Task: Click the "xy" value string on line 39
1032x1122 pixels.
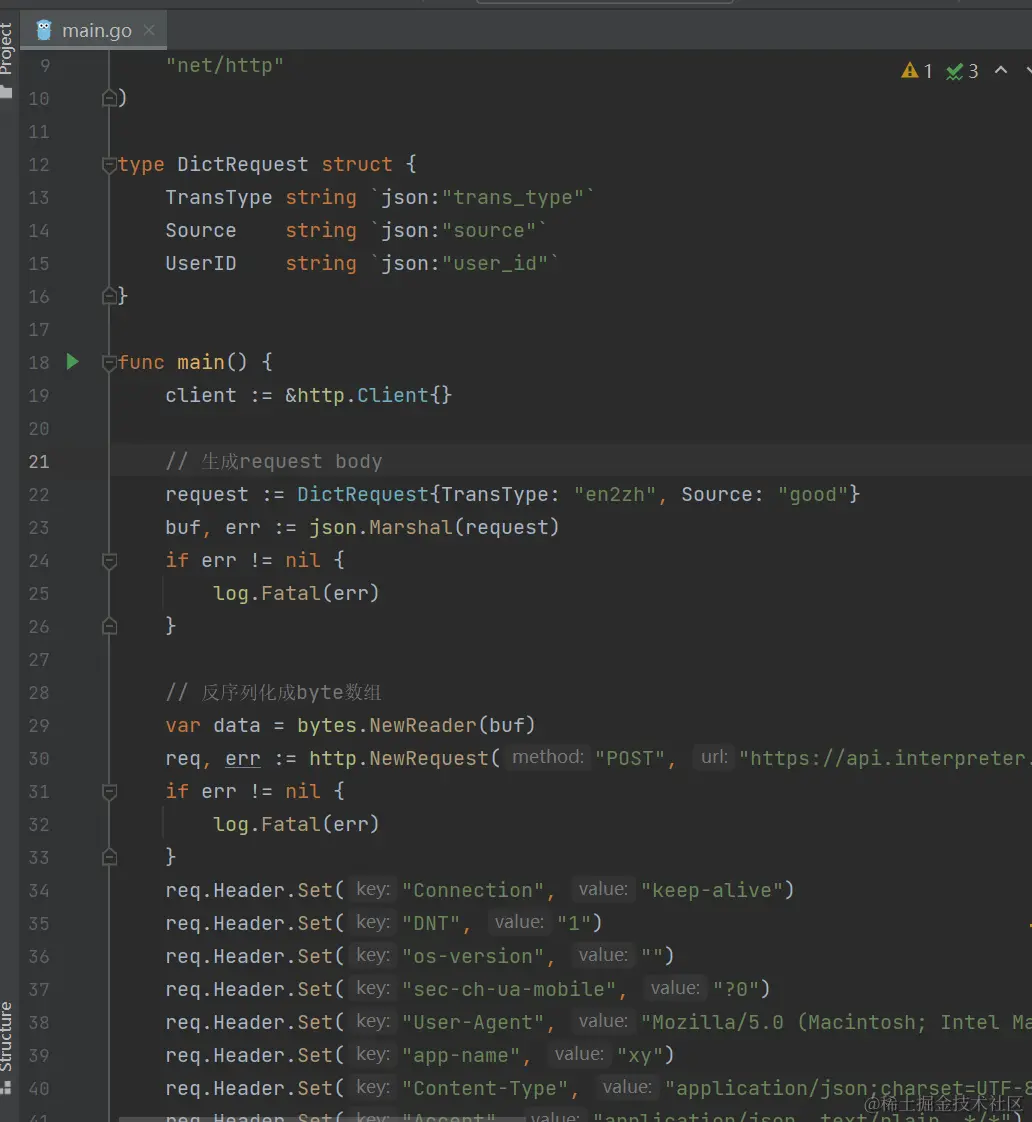Action: (641, 1055)
